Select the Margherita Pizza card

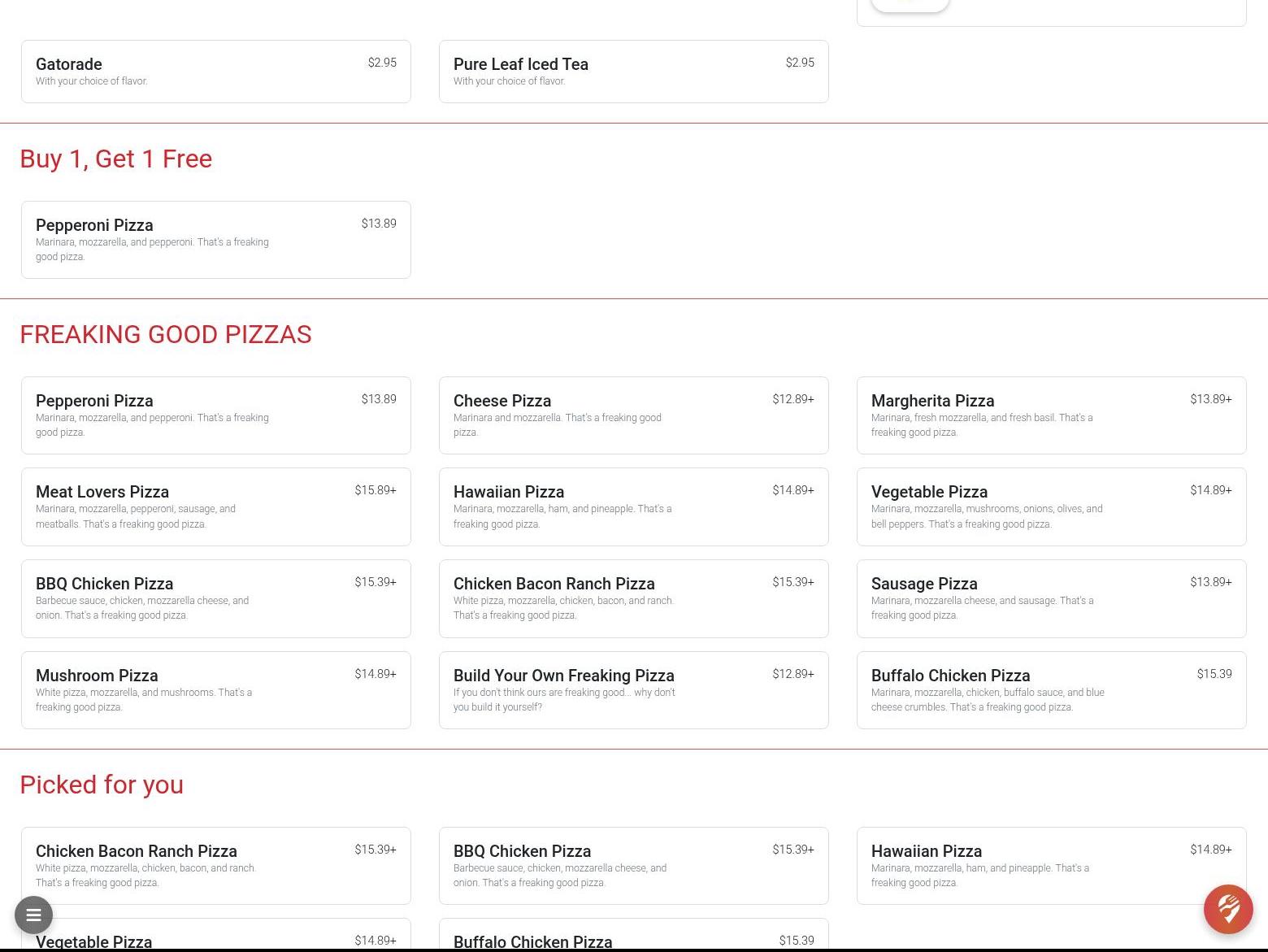(x=1051, y=415)
